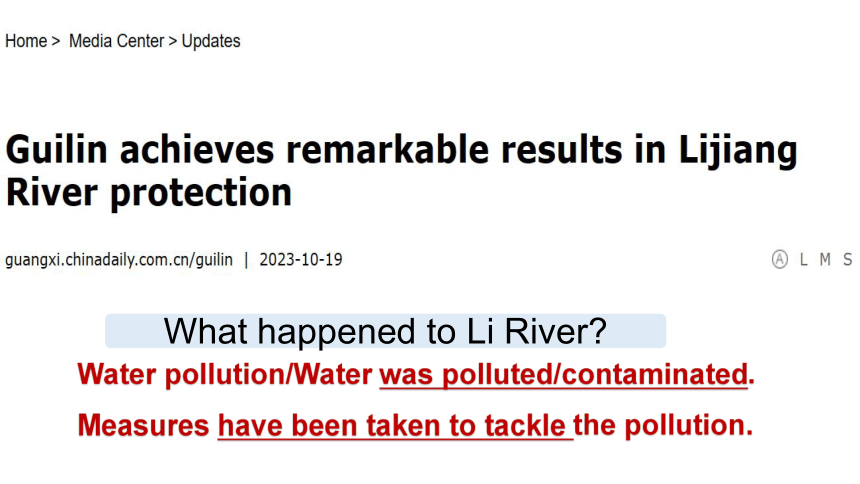860x484 pixels.
Task: Click the words River protection in the headline
Action: point(149,192)
